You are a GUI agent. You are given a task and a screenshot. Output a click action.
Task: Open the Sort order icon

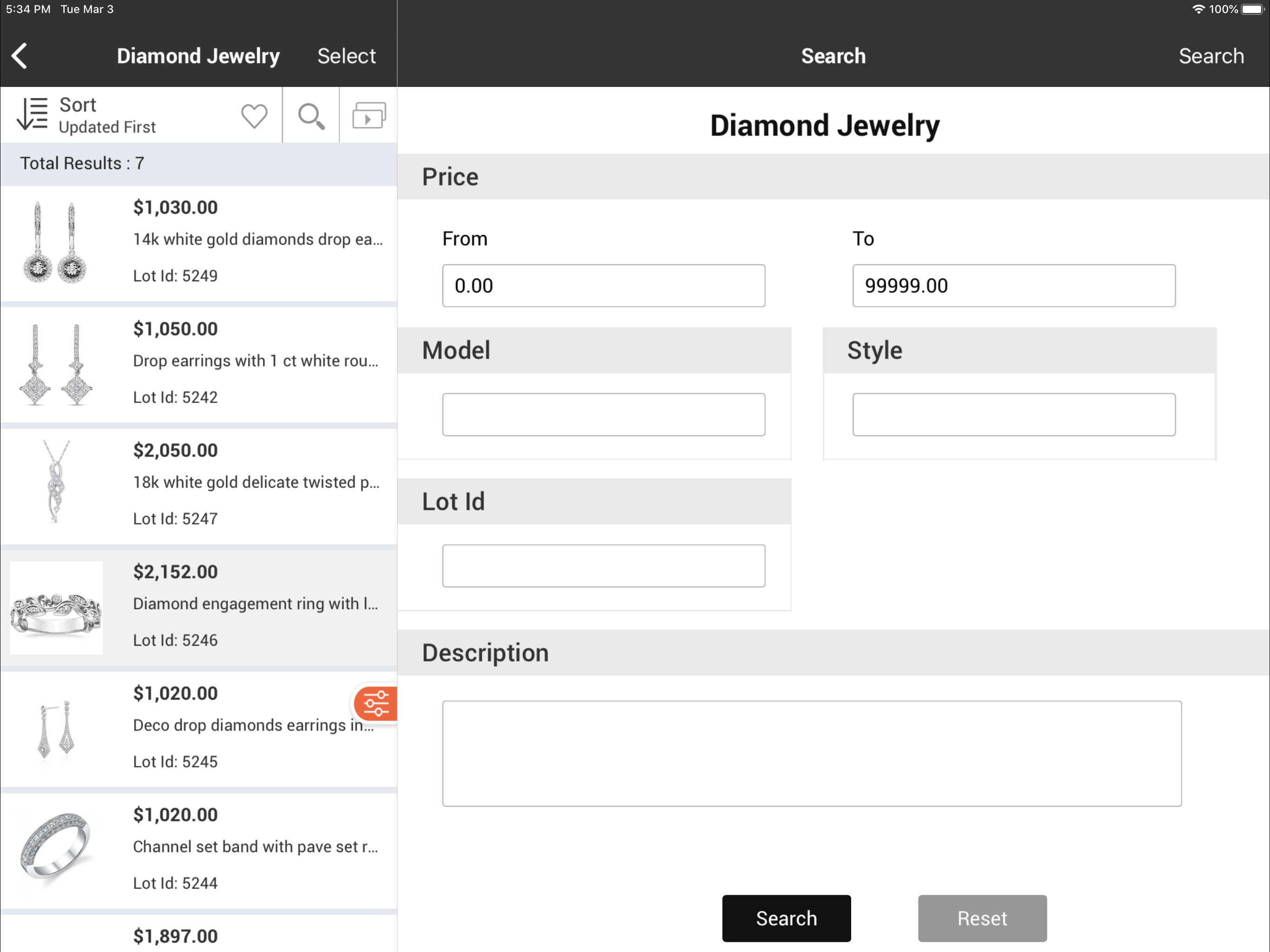click(x=32, y=114)
